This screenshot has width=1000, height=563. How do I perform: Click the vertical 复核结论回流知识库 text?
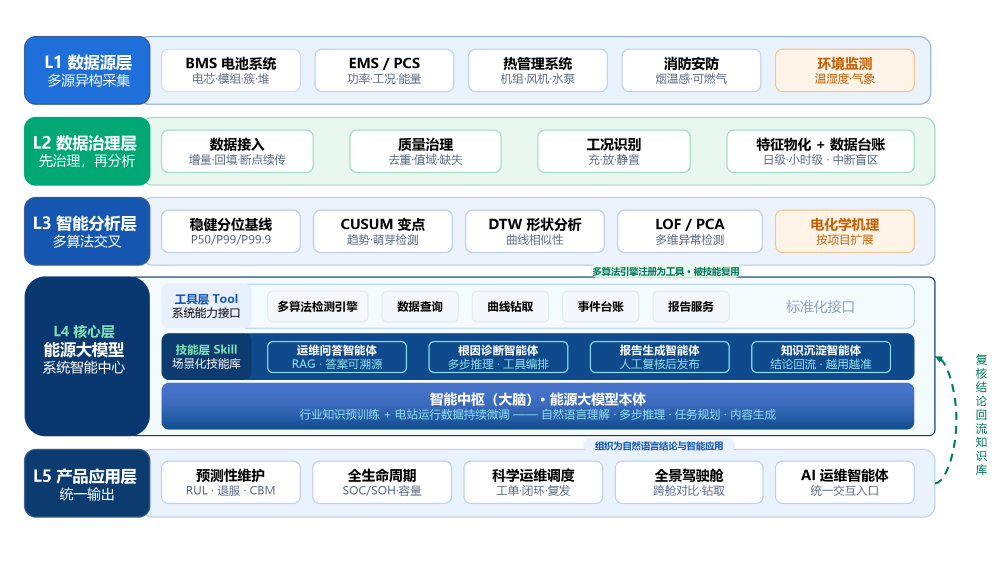pos(982,415)
